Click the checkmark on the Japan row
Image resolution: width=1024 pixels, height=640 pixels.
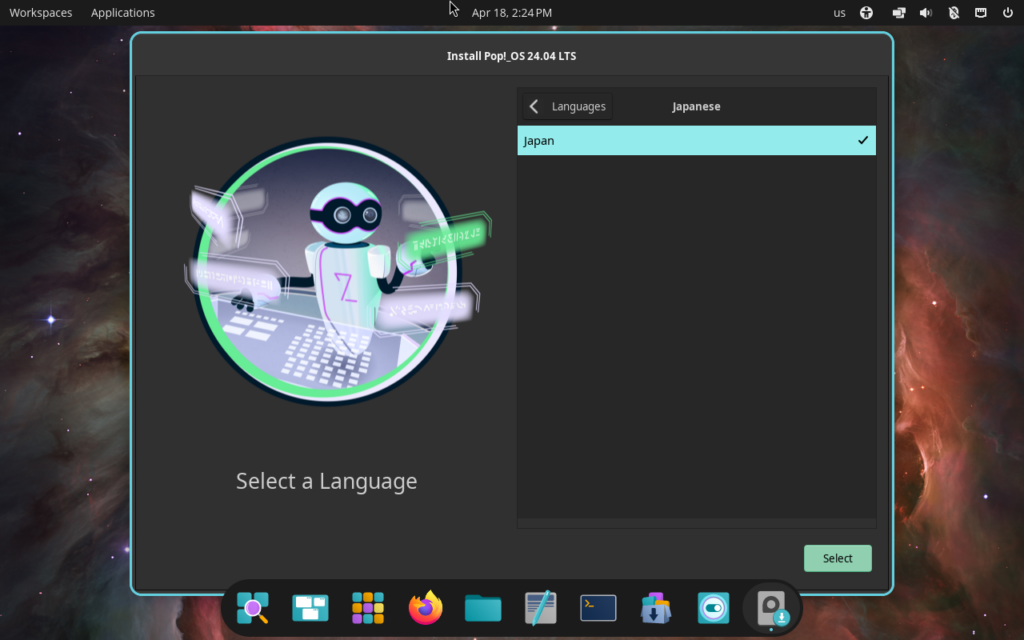click(x=862, y=141)
